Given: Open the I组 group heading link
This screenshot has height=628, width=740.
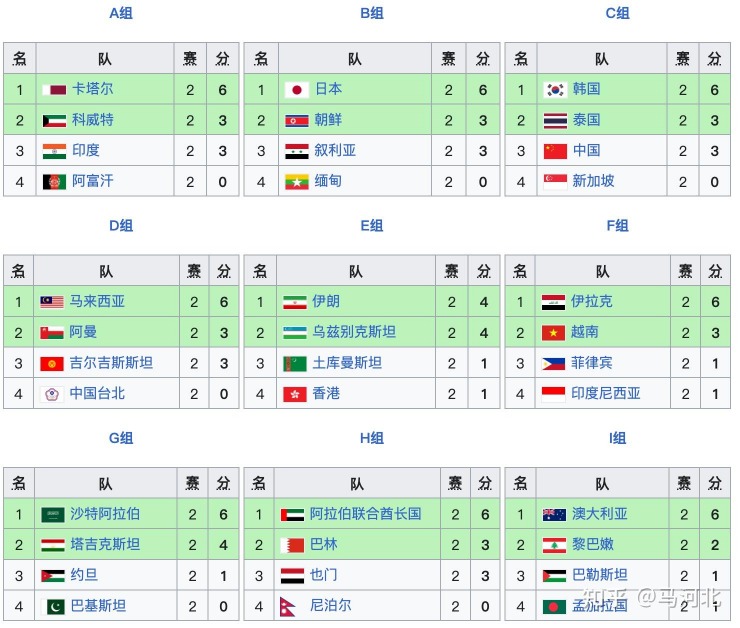Looking at the screenshot, I should click(x=617, y=438).
